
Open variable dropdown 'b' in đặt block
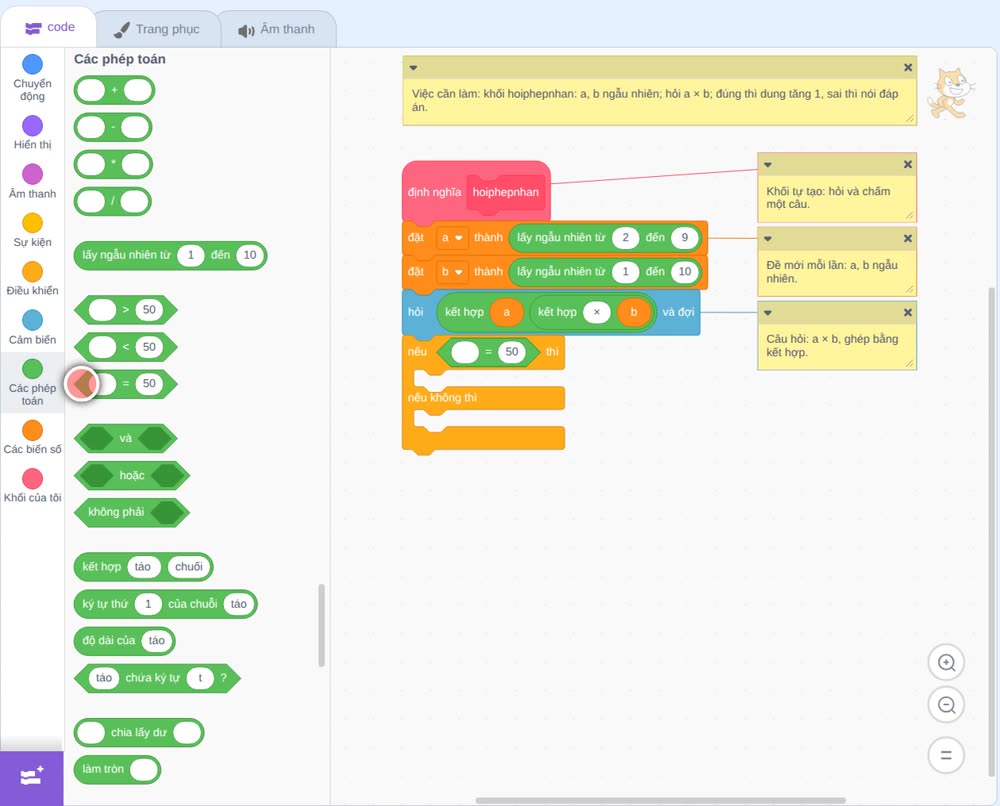pyautogui.click(x=452, y=272)
